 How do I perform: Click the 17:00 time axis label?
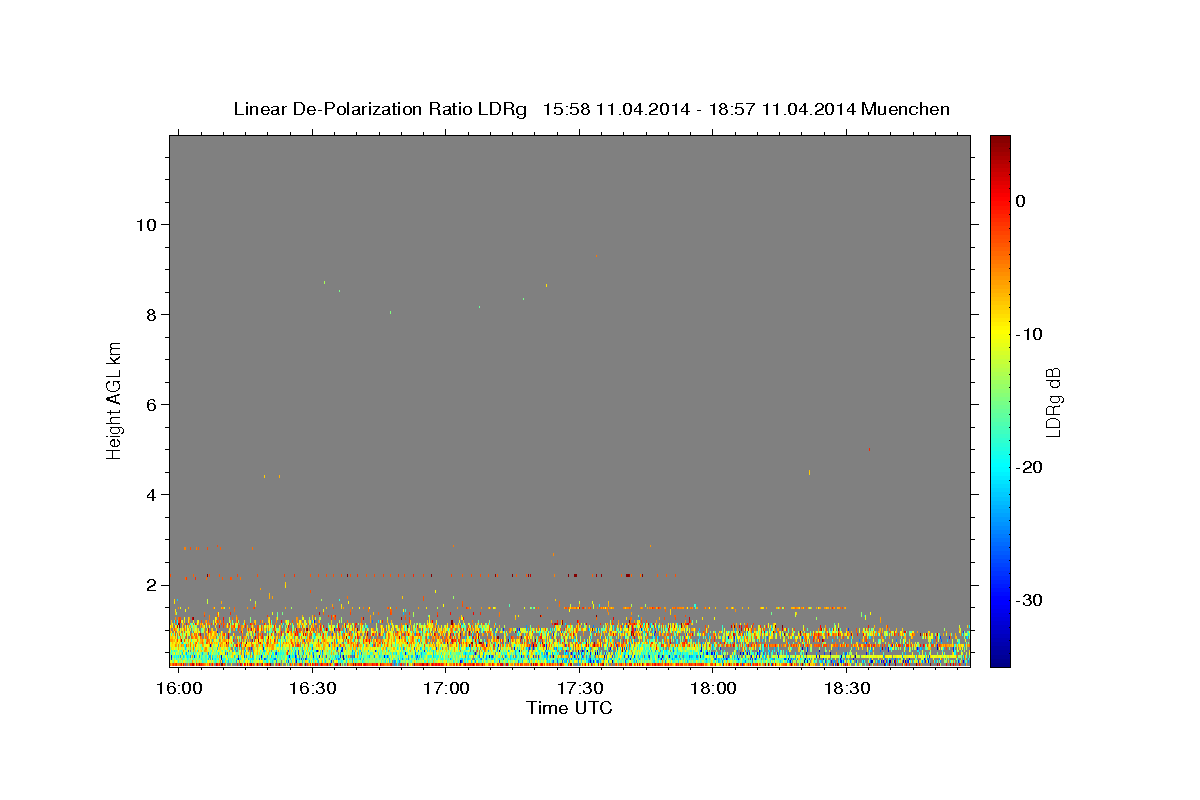click(446, 689)
